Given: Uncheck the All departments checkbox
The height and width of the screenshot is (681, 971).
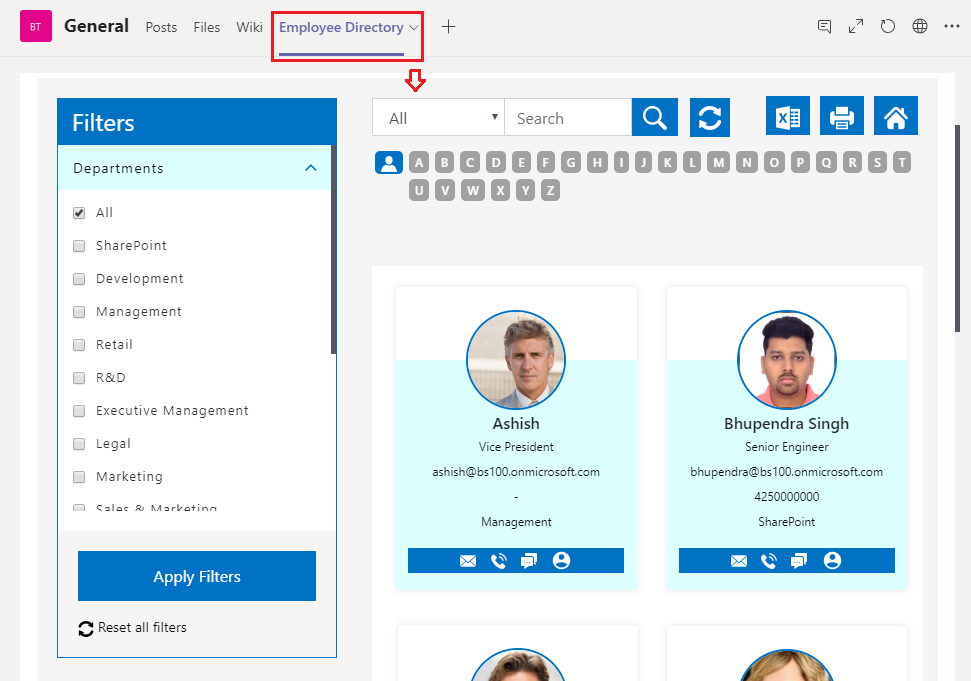Looking at the screenshot, I should [79, 213].
